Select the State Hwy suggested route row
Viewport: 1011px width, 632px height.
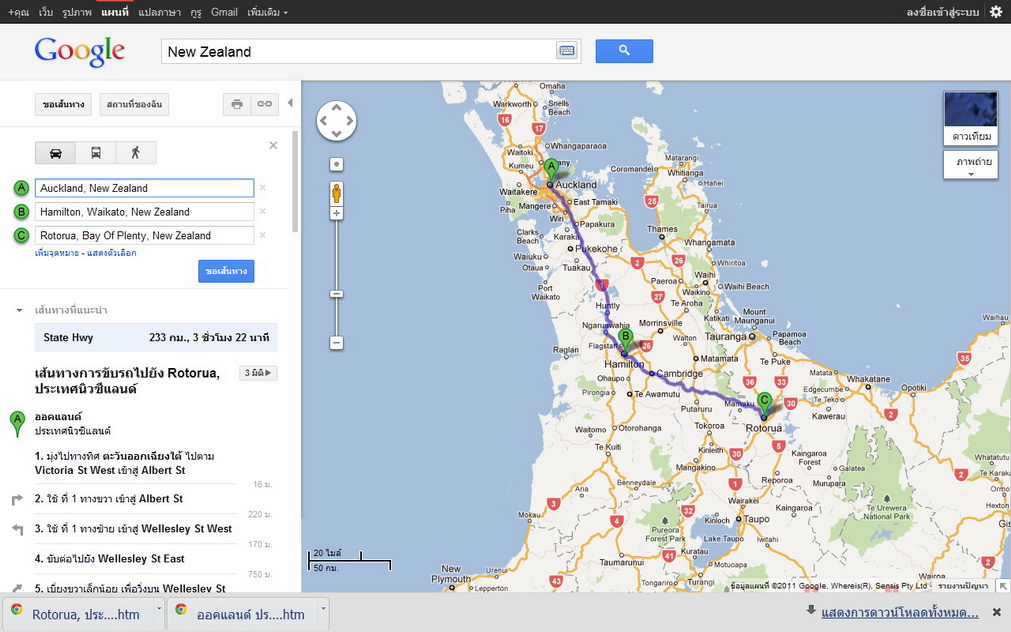pos(156,337)
